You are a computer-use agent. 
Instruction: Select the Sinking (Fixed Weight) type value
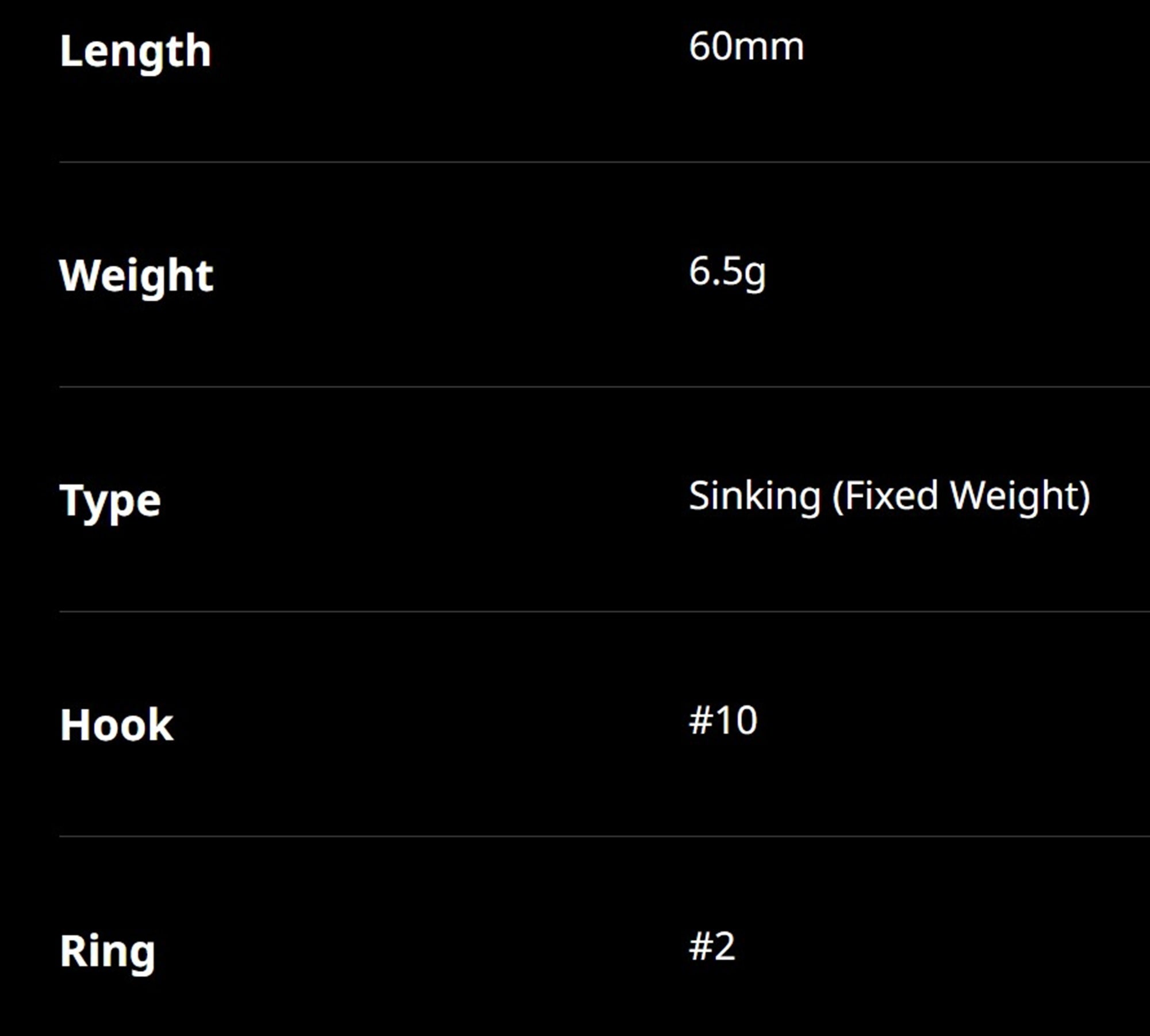click(x=890, y=497)
